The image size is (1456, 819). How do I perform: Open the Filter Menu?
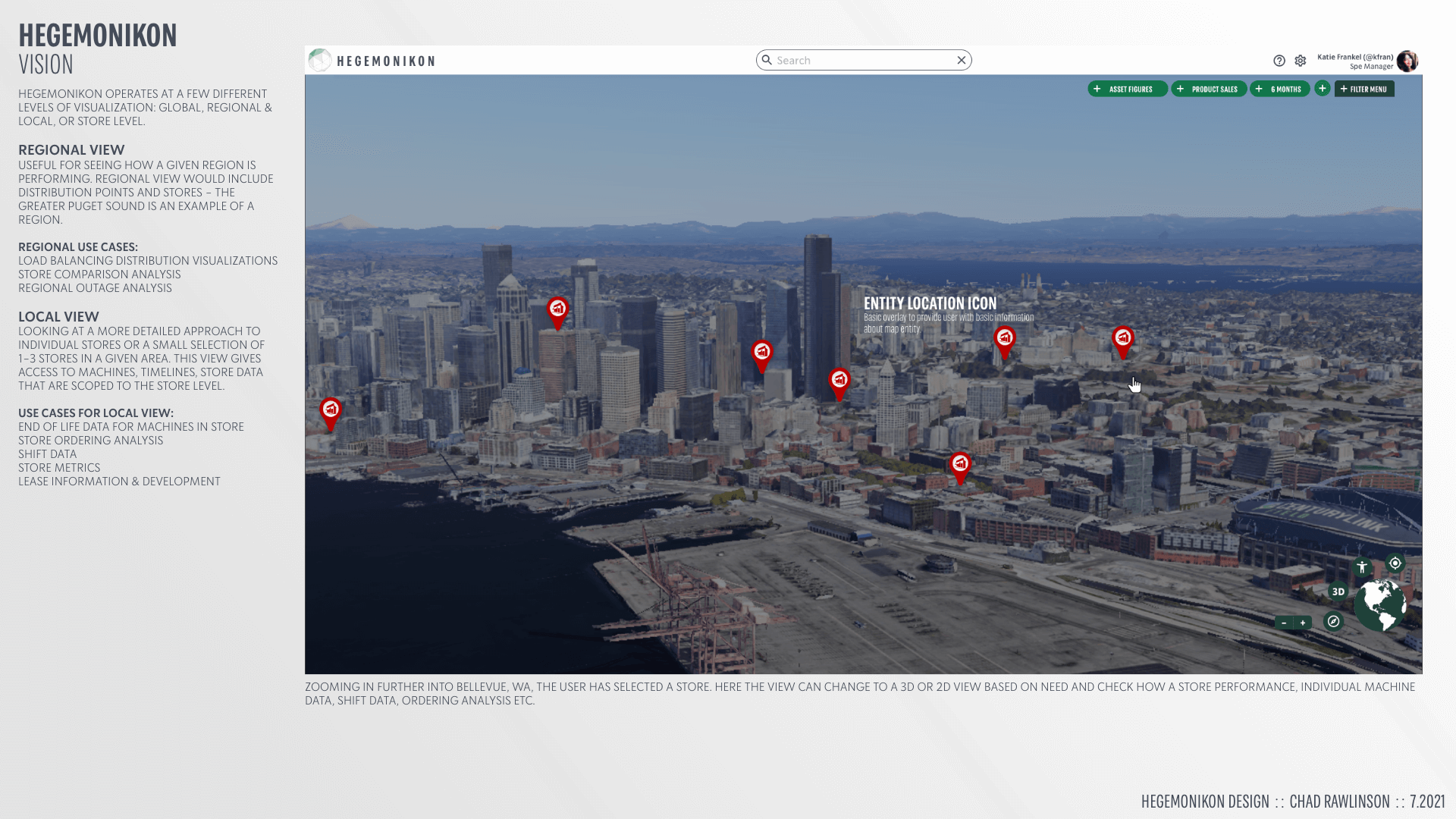point(1364,89)
